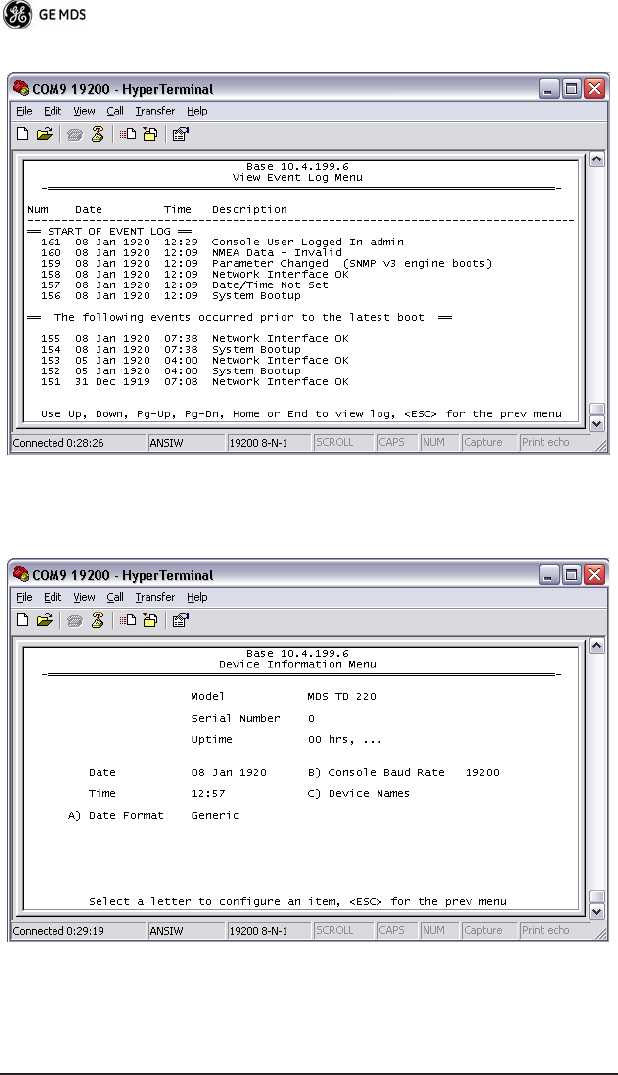Open Edit menu in bottom HyperTerminal window

pos(53,597)
